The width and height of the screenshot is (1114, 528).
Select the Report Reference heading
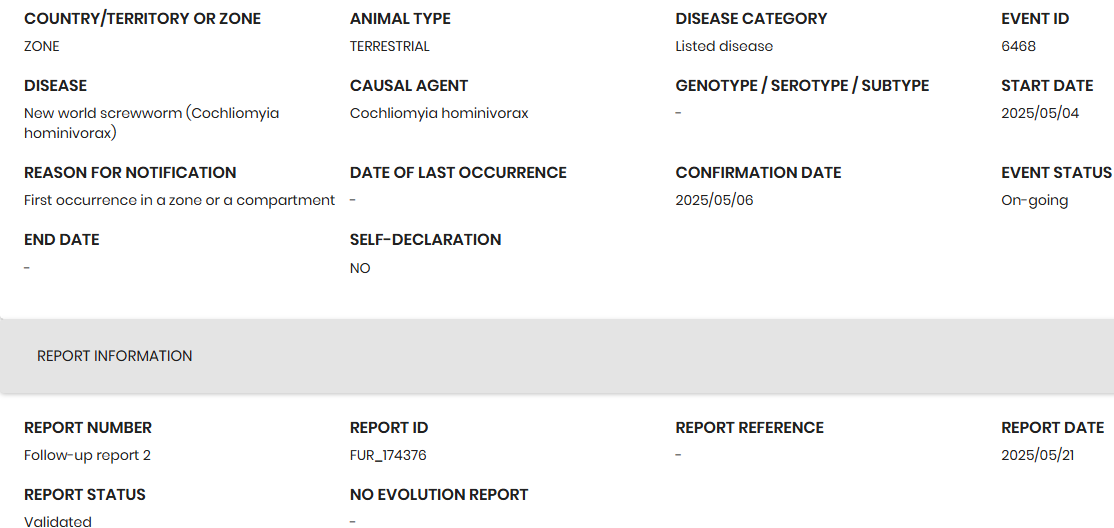coord(749,428)
